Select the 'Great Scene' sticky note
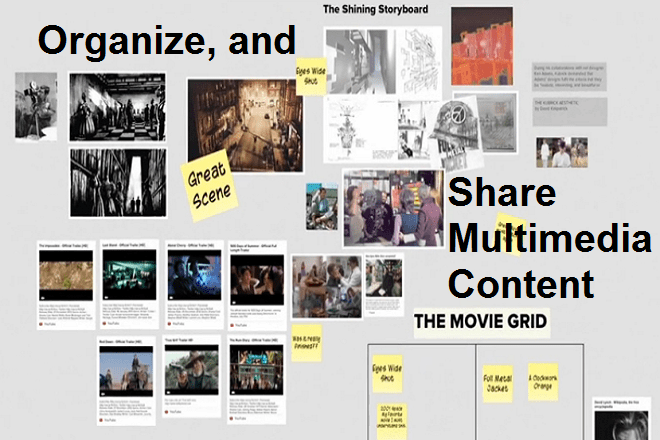660x440 pixels. [x=209, y=185]
